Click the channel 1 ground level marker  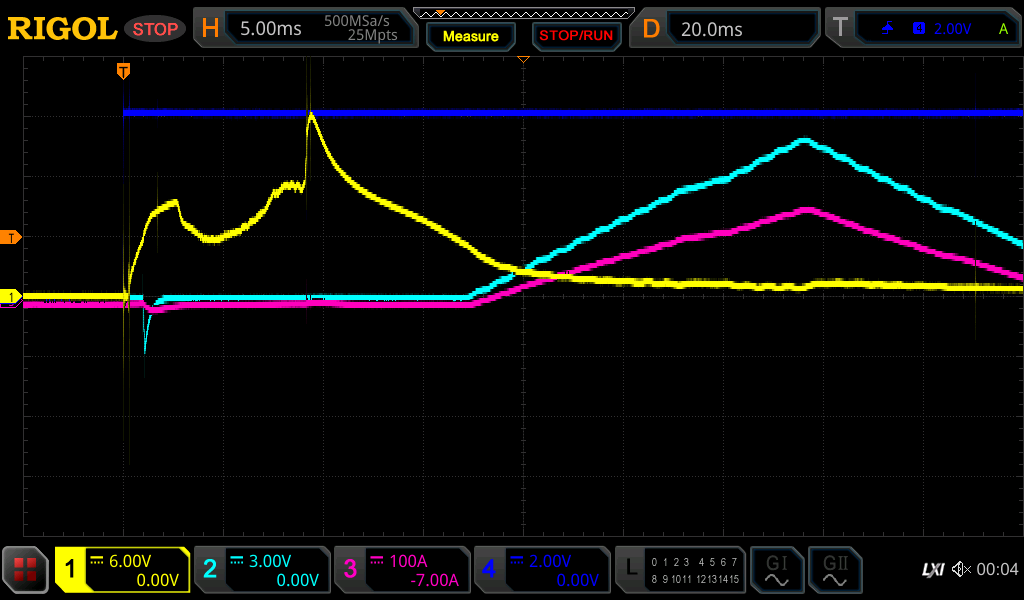coord(12,297)
